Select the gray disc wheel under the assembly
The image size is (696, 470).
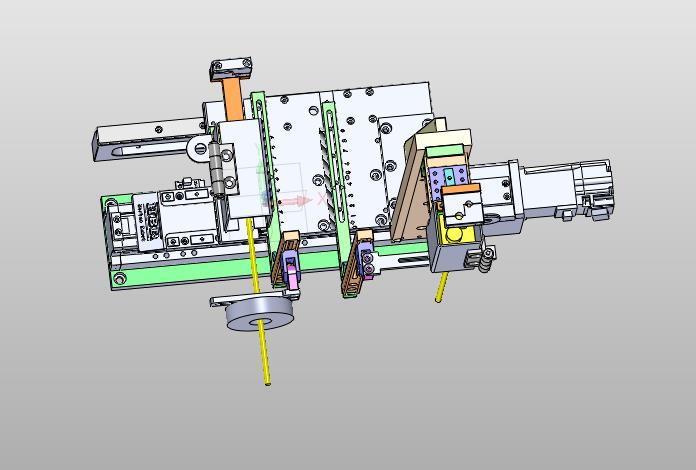pyautogui.click(x=259, y=314)
